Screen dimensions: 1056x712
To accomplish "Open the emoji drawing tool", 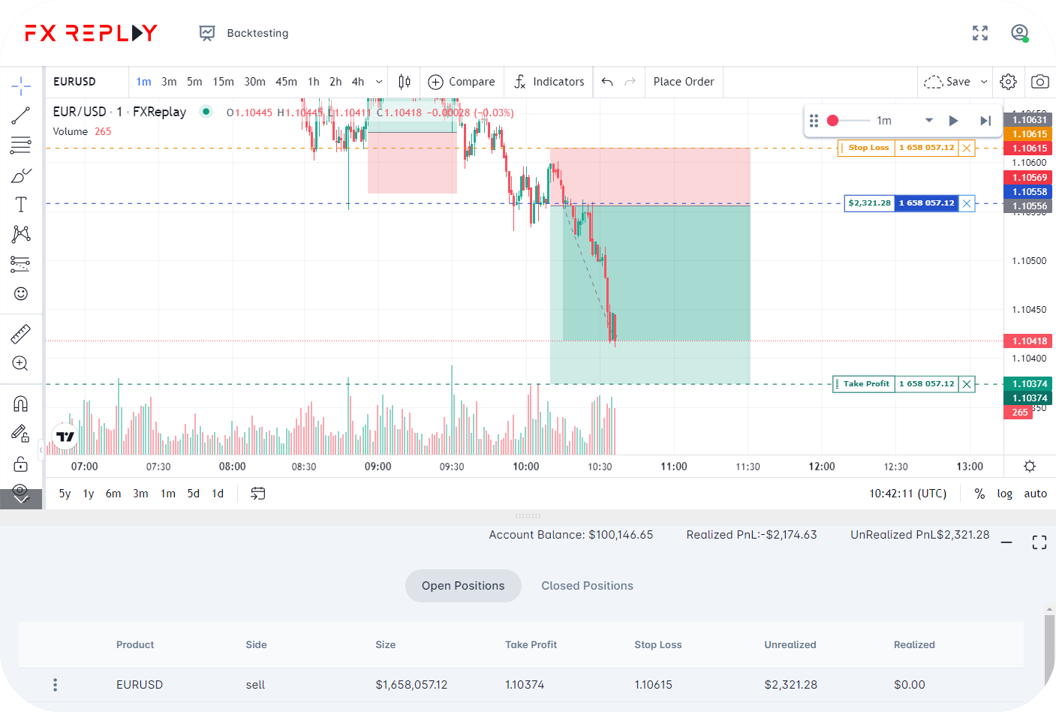I will tap(21, 293).
